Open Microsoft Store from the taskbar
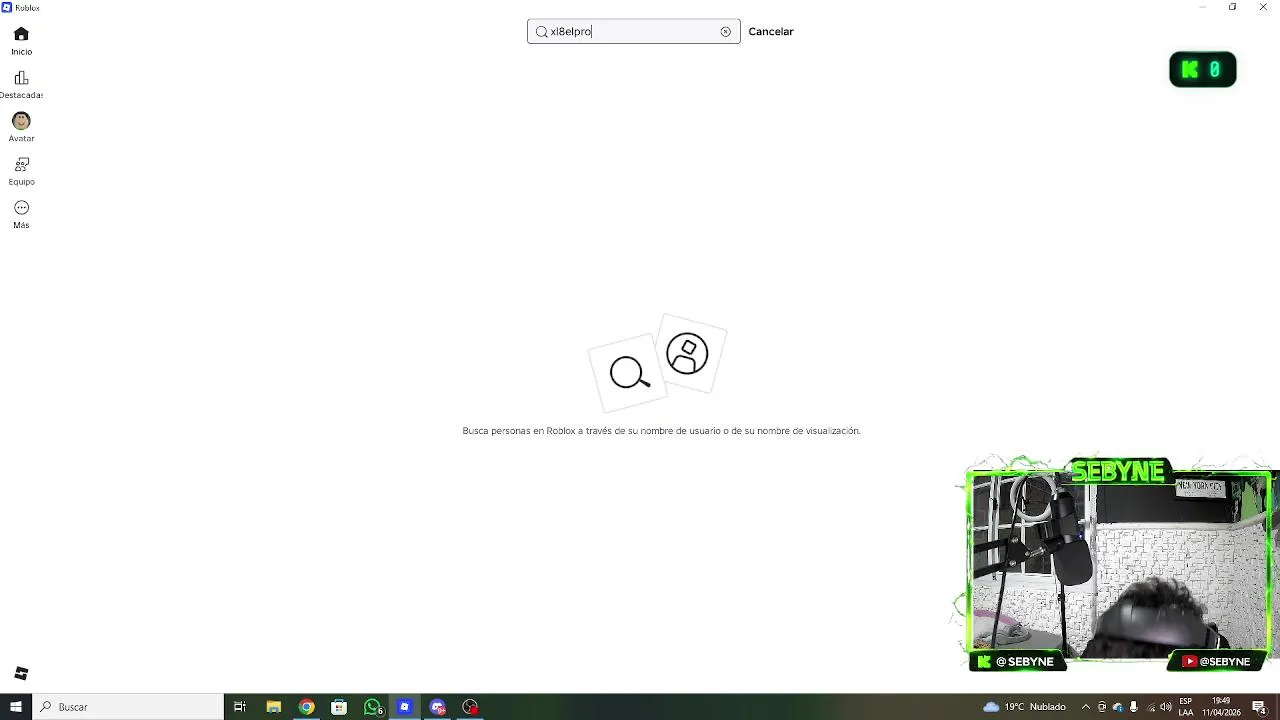Screen dimensions: 1280x720 [x=339, y=707]
